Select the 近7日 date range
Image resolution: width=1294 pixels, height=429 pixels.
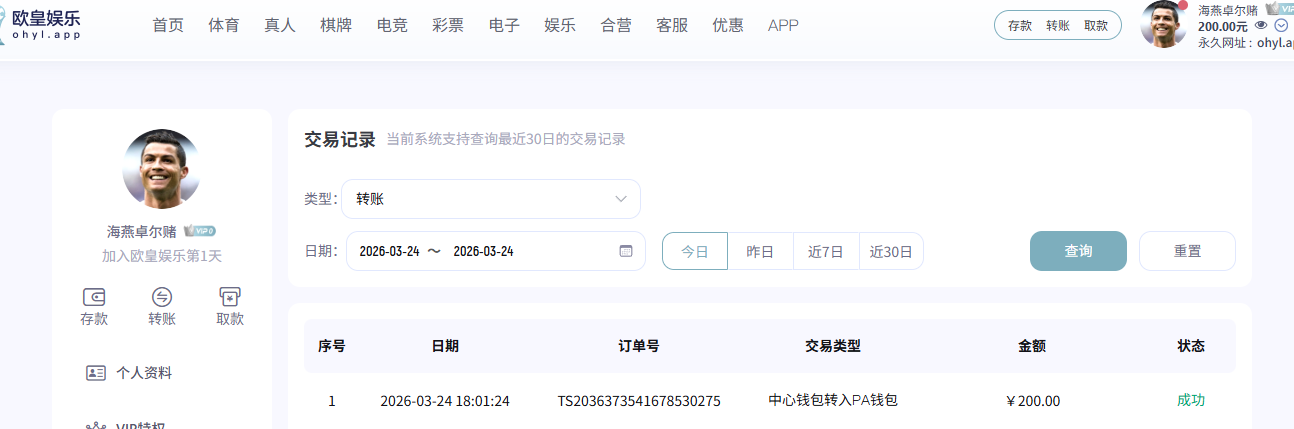point(826,251)
